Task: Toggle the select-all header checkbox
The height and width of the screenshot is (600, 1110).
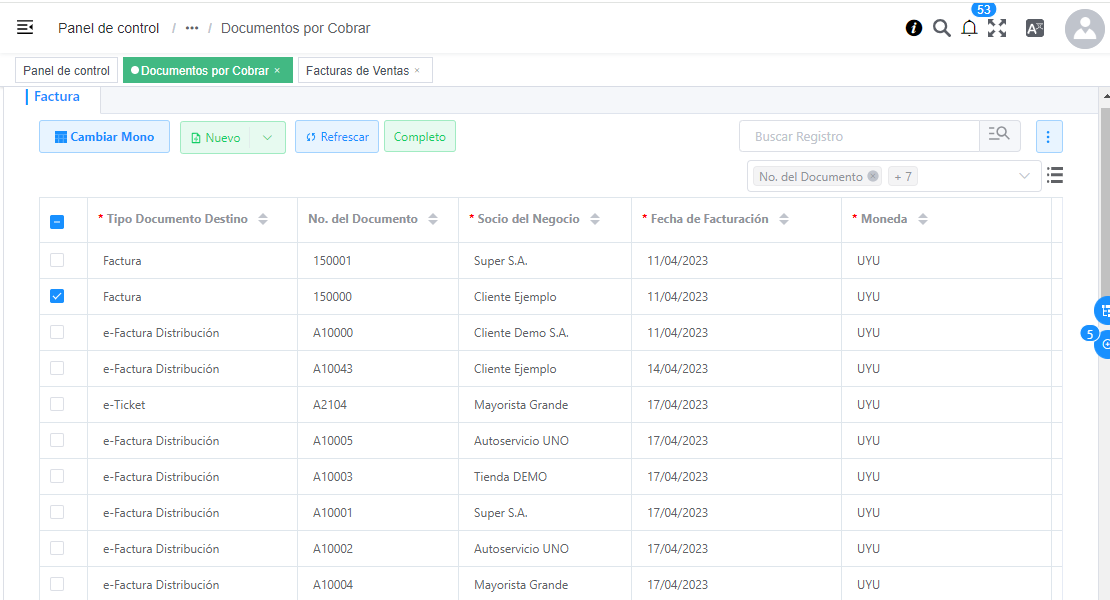Action: click(x=57, y=222)
